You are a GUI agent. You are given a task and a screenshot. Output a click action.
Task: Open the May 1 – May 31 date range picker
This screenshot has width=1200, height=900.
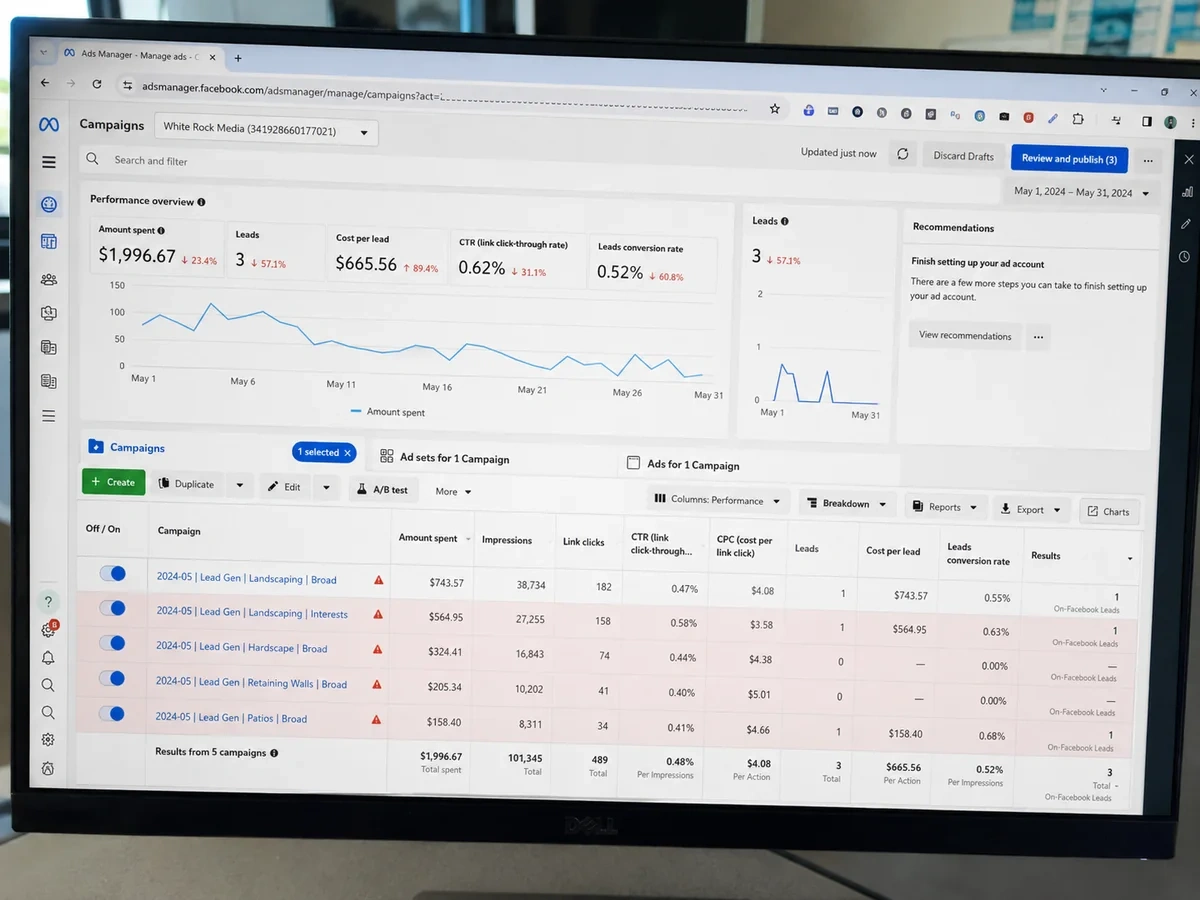pyautogui.click(x=1082, y=192)
